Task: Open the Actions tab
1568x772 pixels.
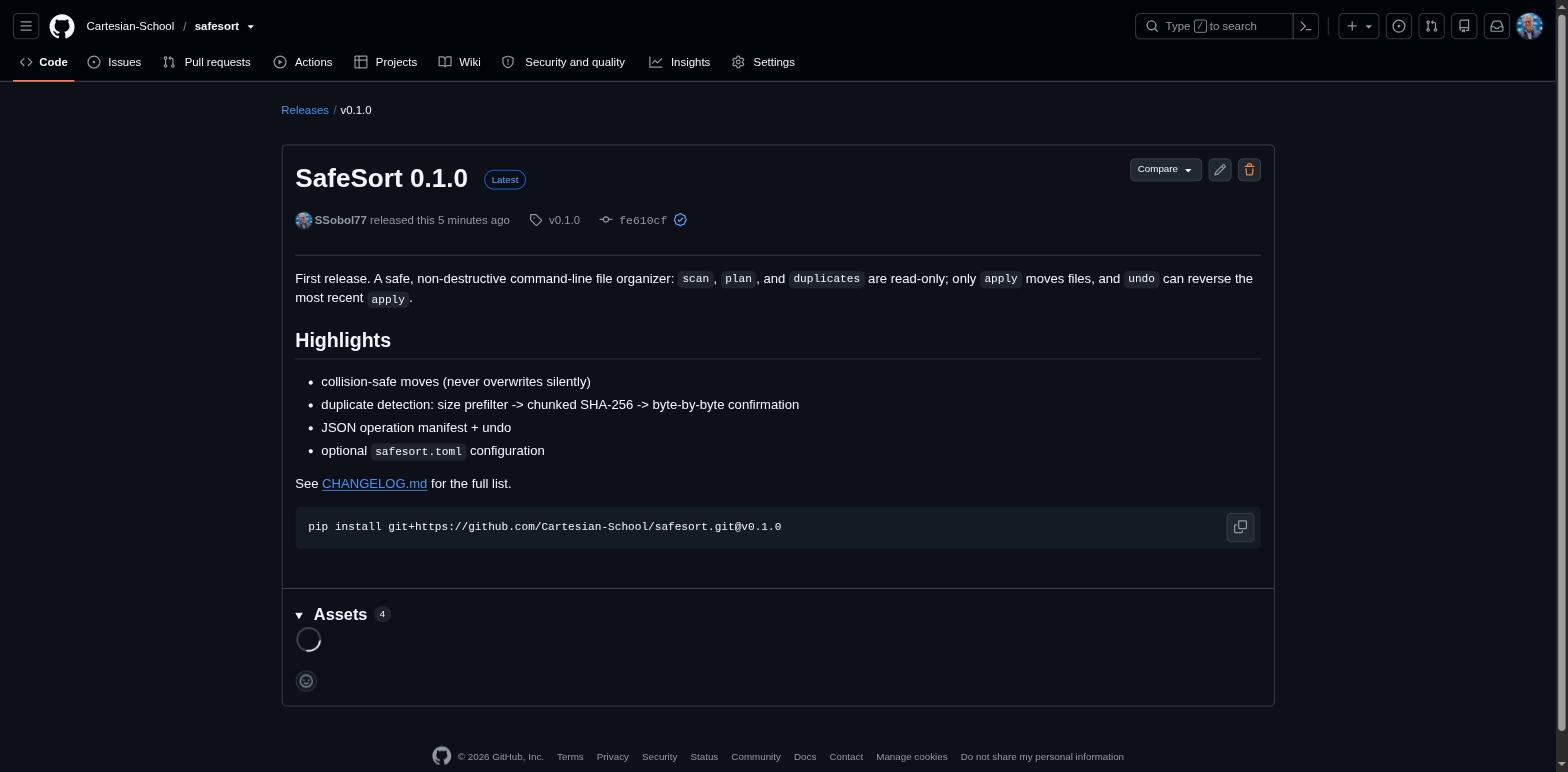Action: point(303,62)
